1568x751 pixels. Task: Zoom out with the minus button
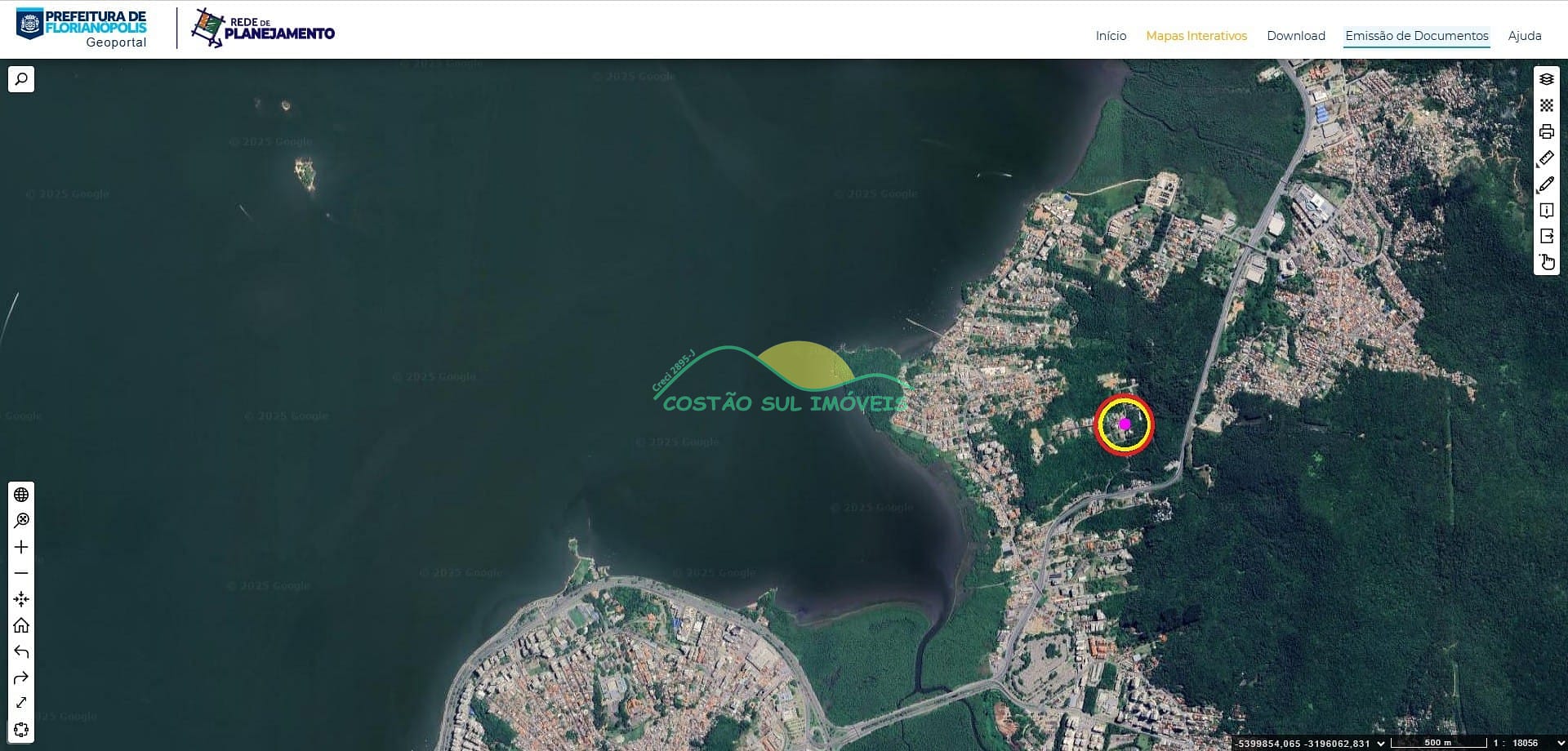tap(21, 573)
